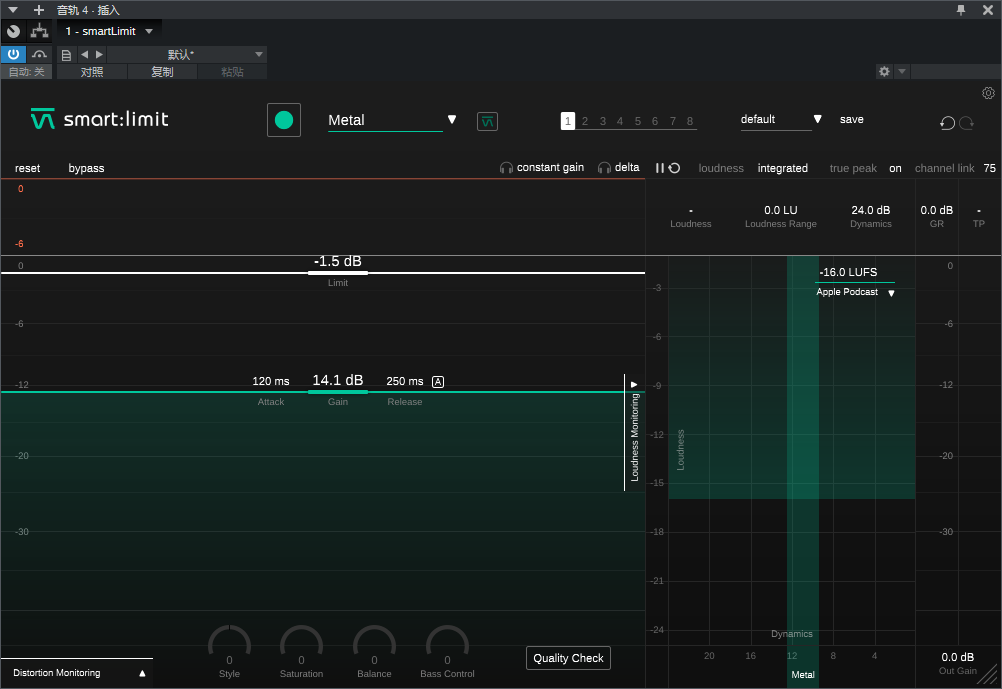Open the preset file page icon

[66, 55]
